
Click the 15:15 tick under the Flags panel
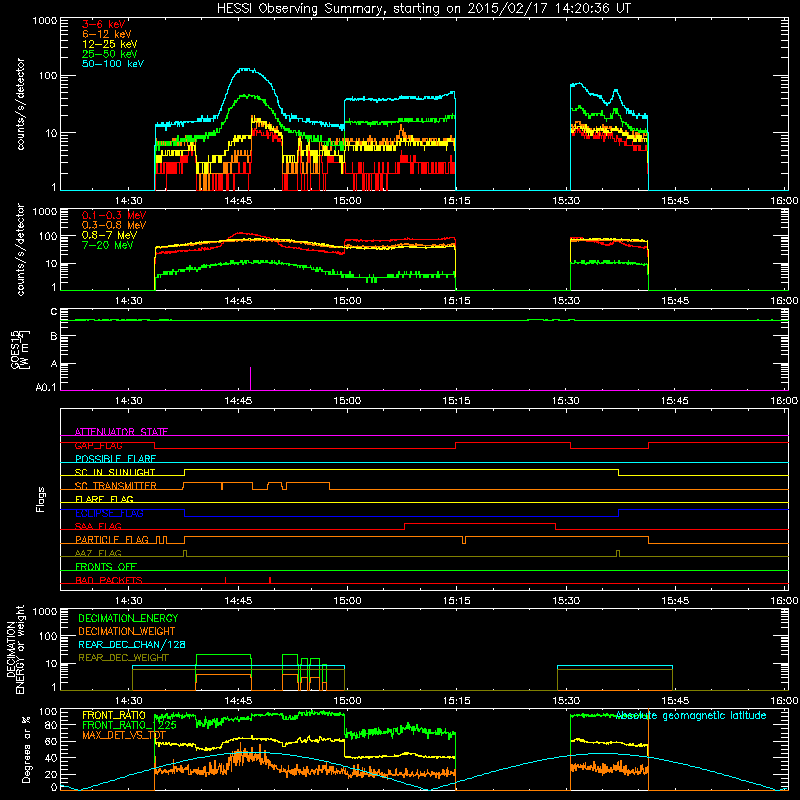(x=457, y=601)
